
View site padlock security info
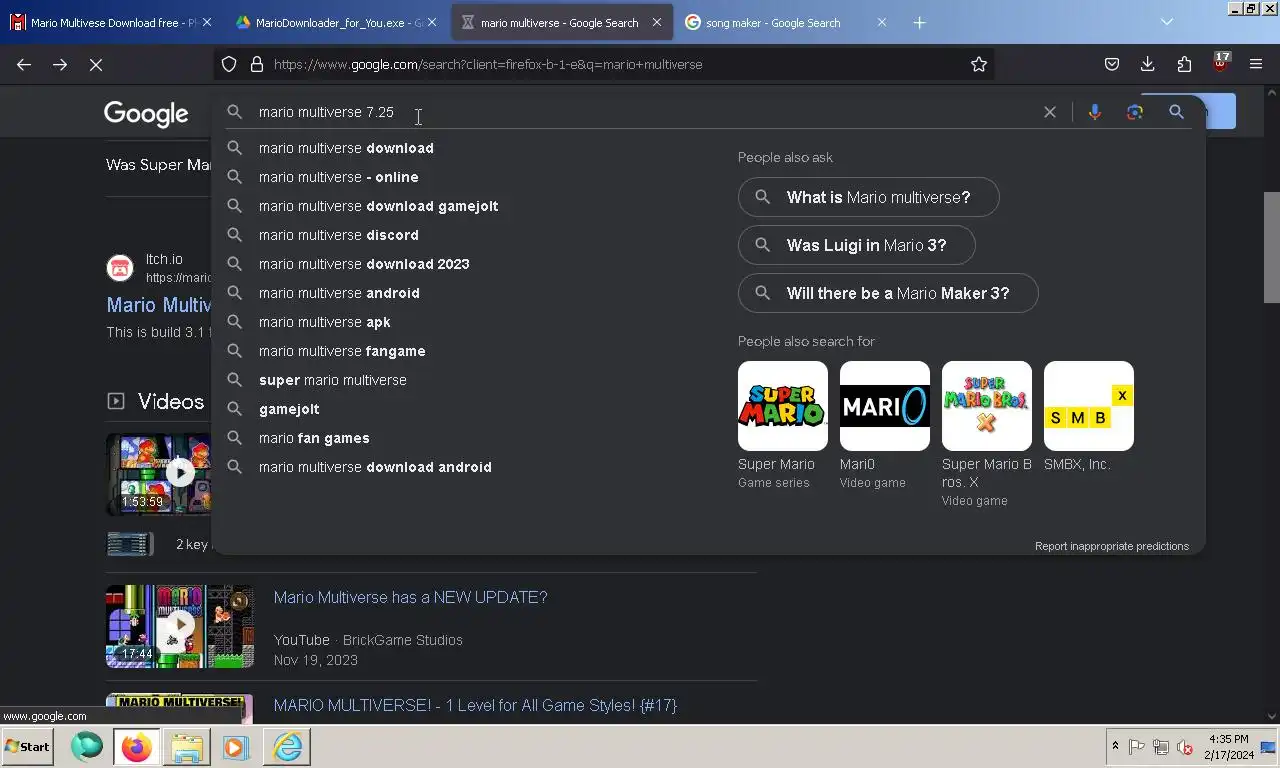[x=257, y=64]
